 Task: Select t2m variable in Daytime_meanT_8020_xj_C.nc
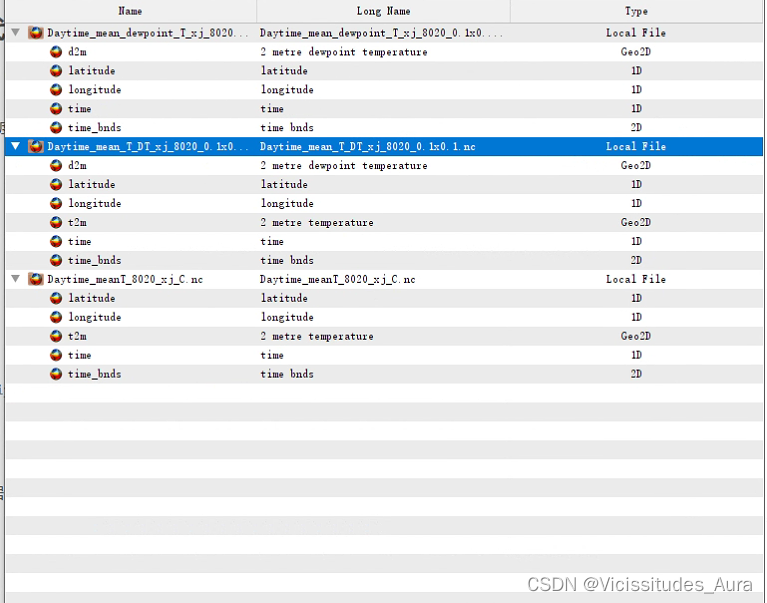click(x=77, y=336)
